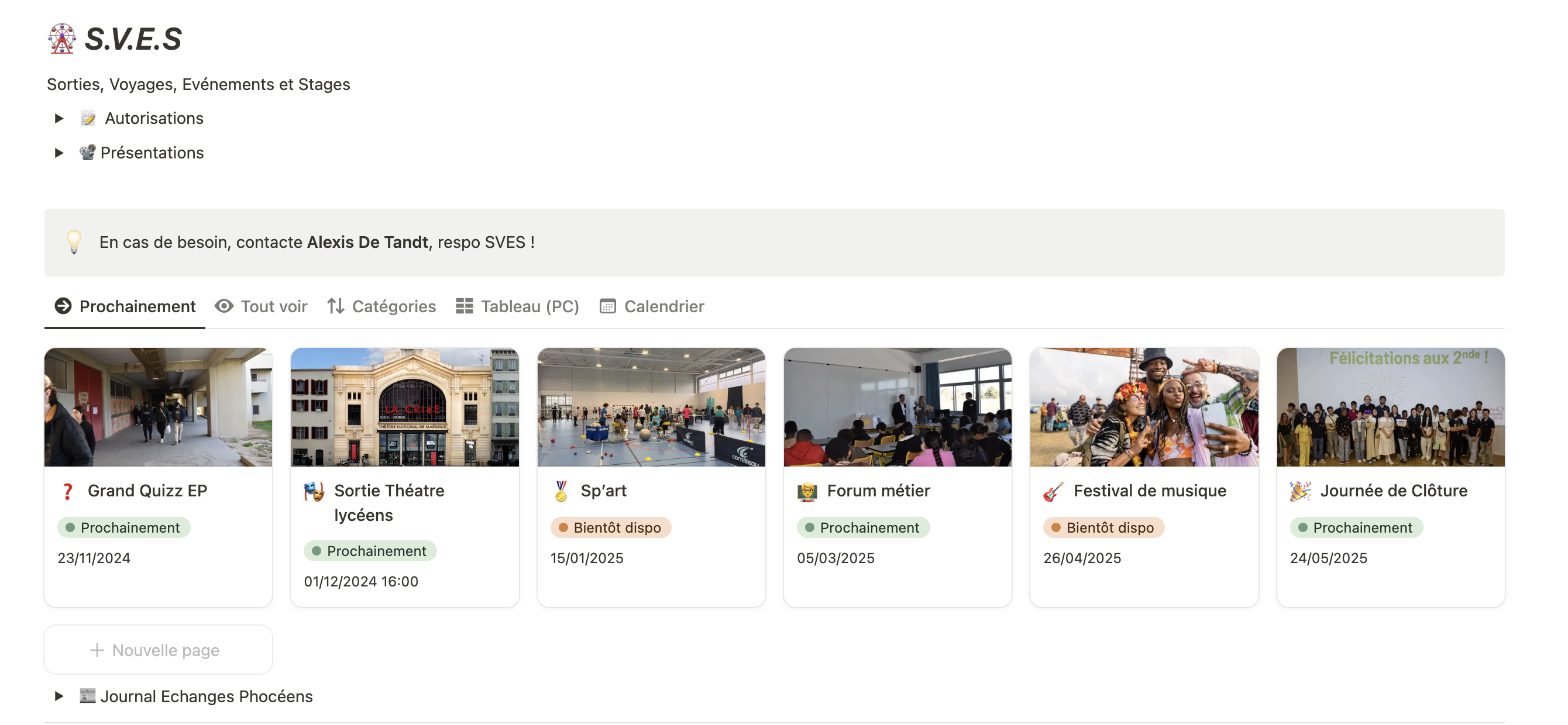The width and height of the screenshot is (1568, 725).
Task: Open the Catégories view tab
Action: (381, 306)
